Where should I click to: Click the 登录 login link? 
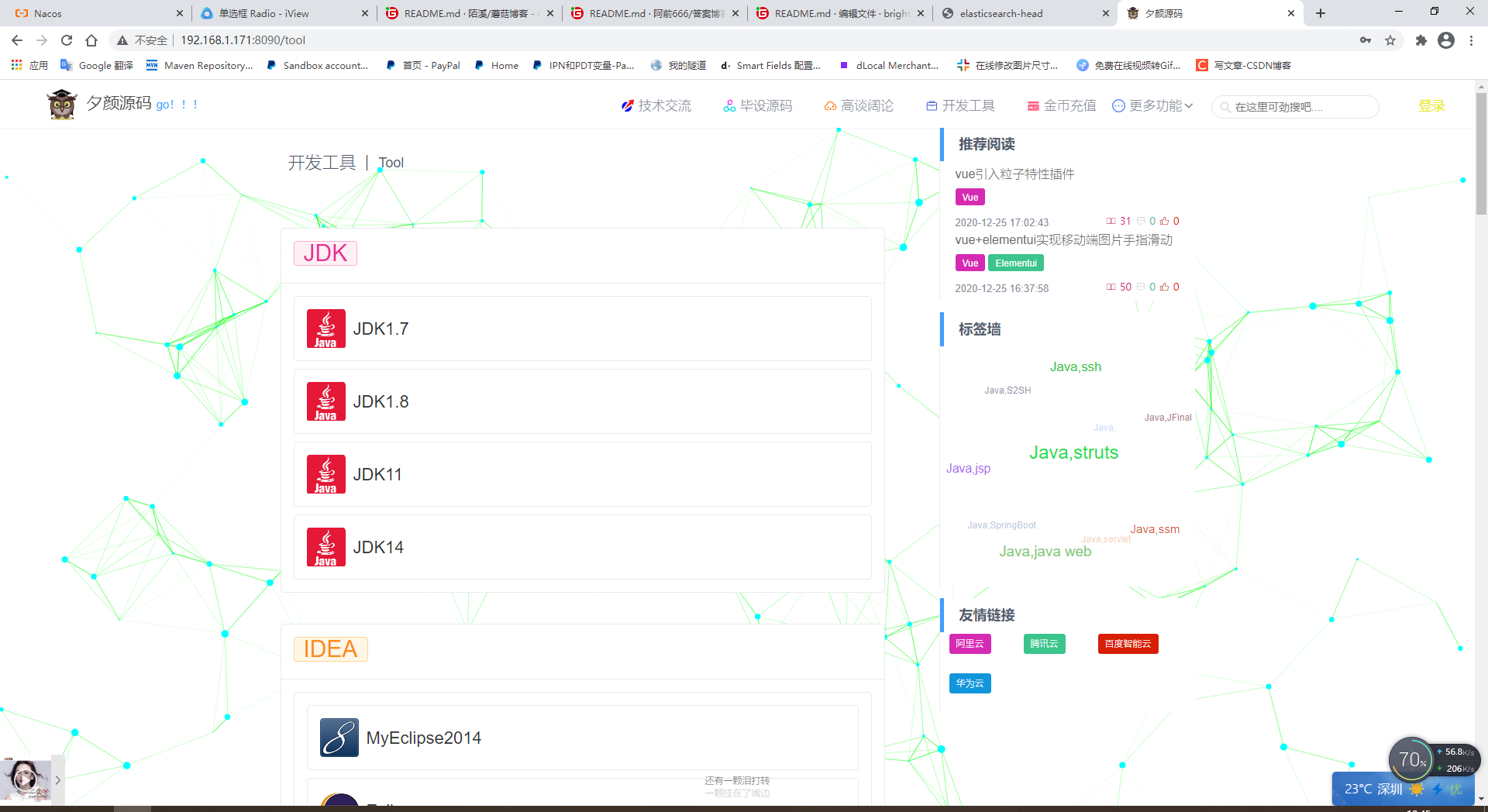pos(1431,106)
